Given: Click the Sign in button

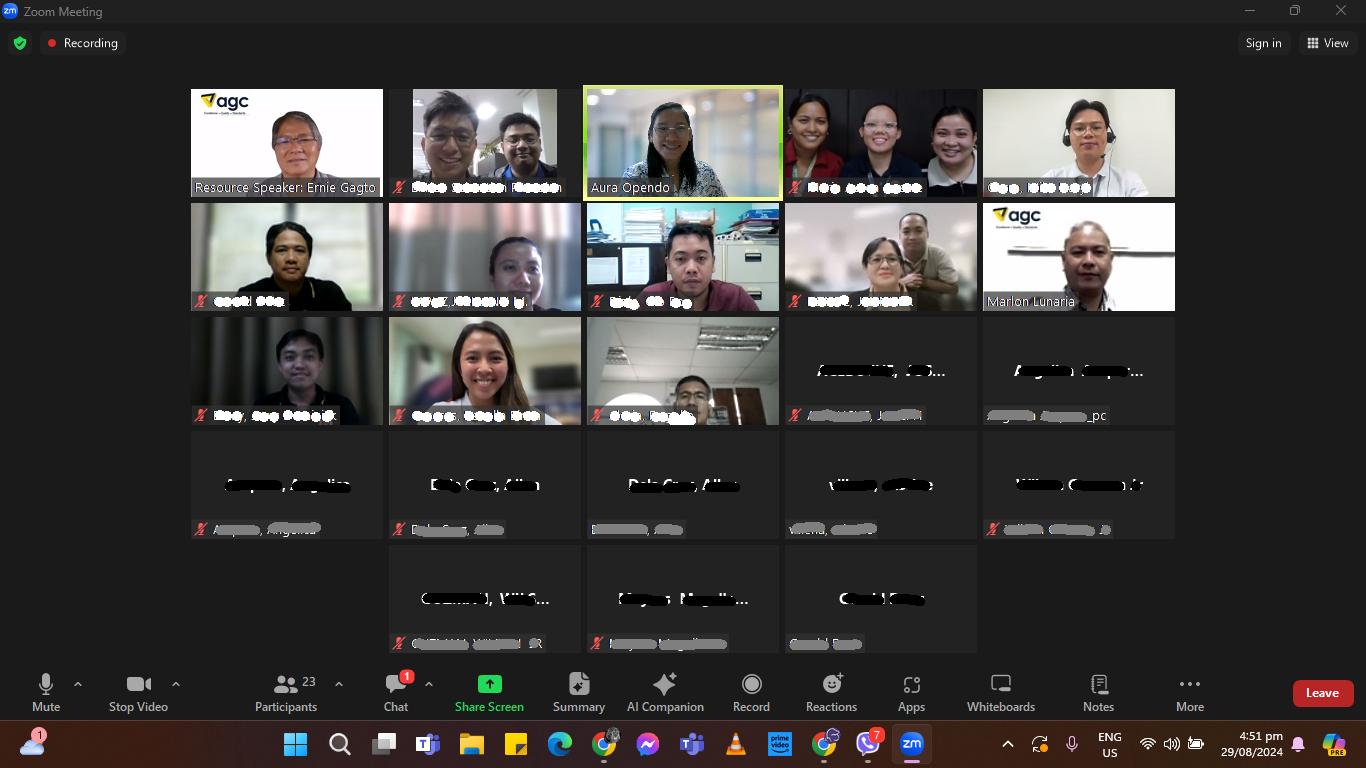Looking at the screenshot, I should tap(1263, 43).
